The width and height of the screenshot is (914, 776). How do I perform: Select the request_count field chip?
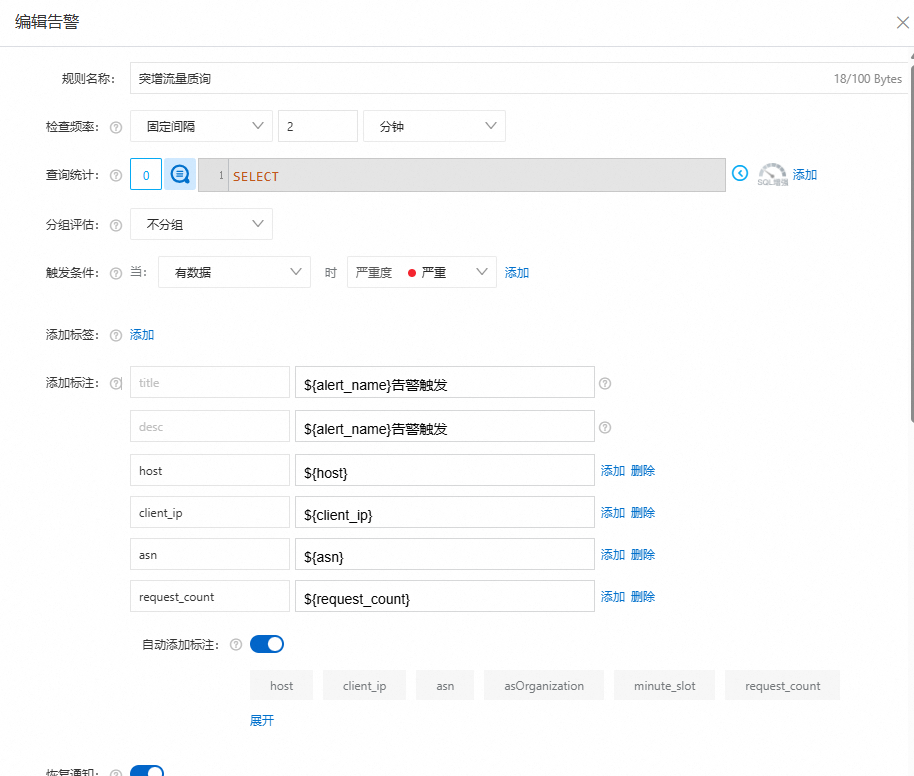click(782, 685)
